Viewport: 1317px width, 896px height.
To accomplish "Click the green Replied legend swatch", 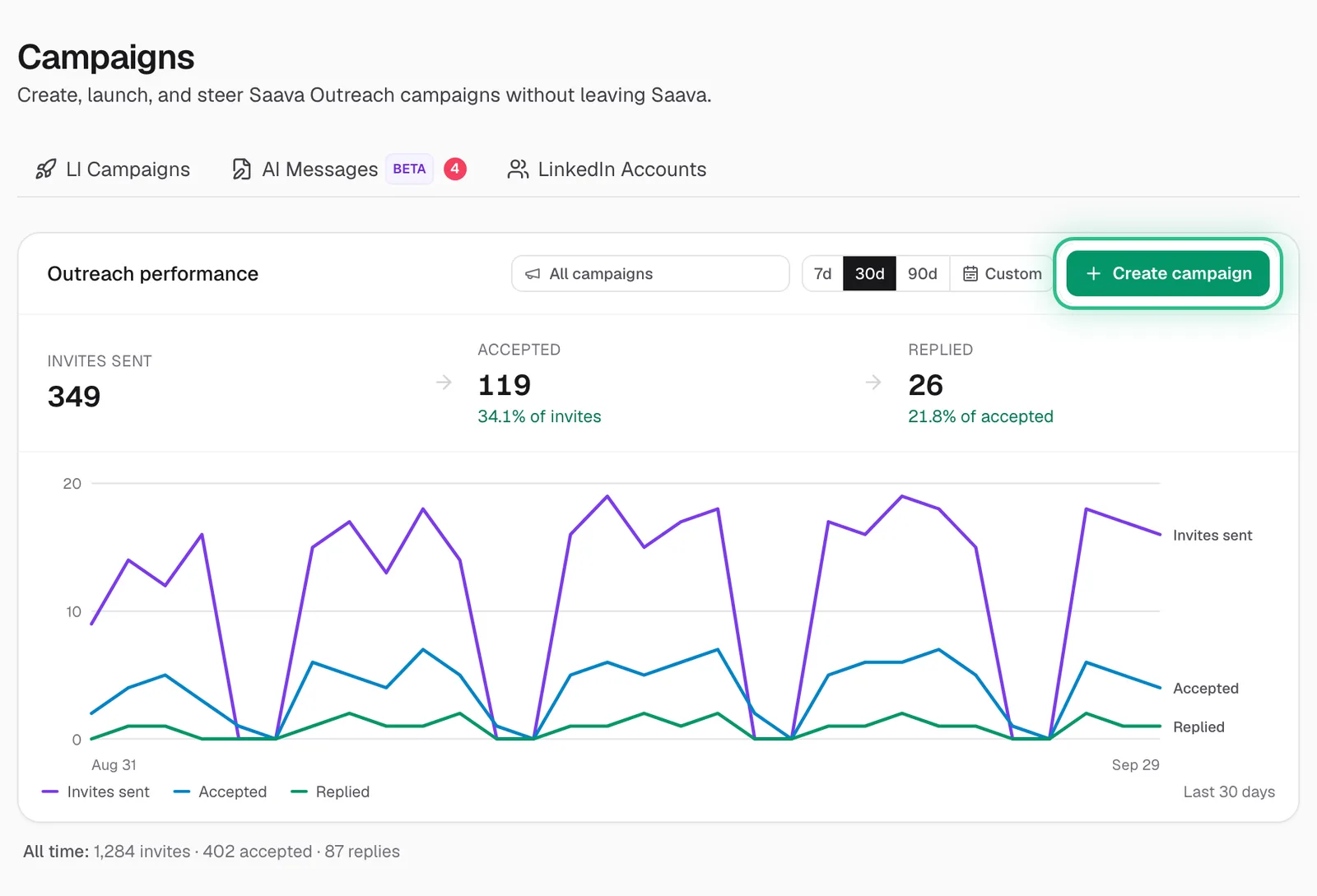I will pos(299,792).
